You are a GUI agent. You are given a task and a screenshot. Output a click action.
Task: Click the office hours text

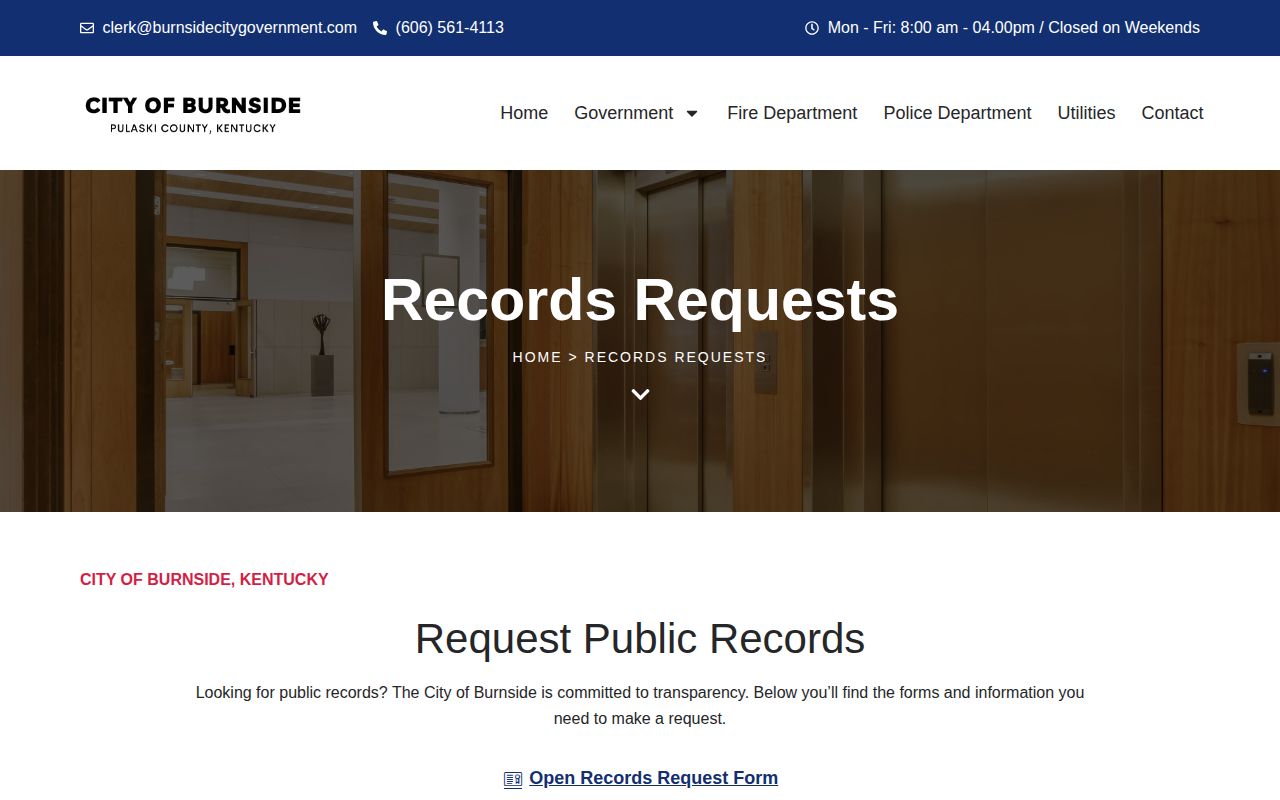[x=1014, y=28]
